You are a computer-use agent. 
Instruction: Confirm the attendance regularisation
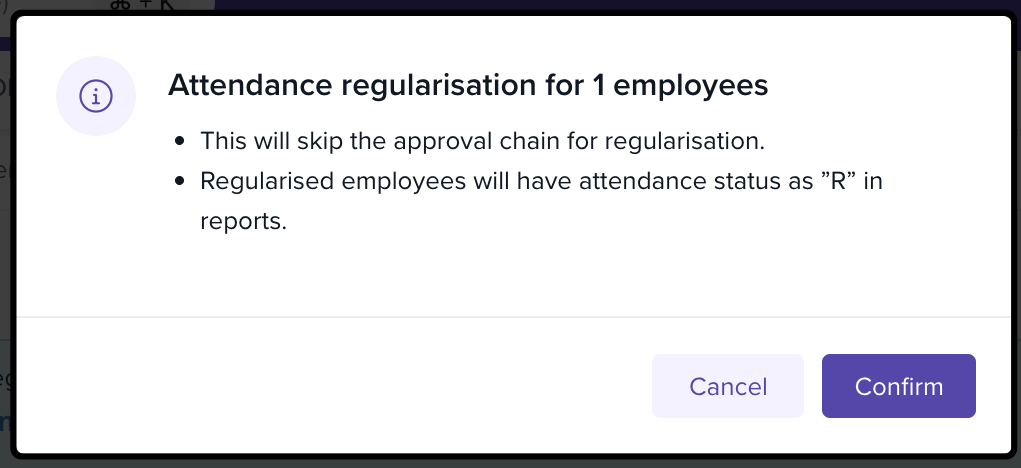pos(898,386)
